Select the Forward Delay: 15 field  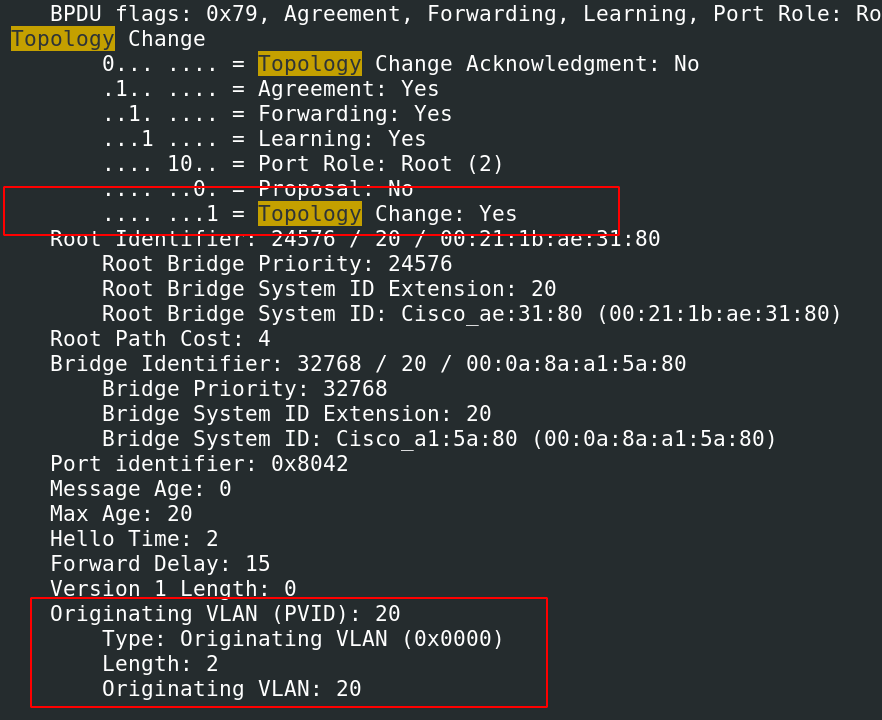pos(160,564)
